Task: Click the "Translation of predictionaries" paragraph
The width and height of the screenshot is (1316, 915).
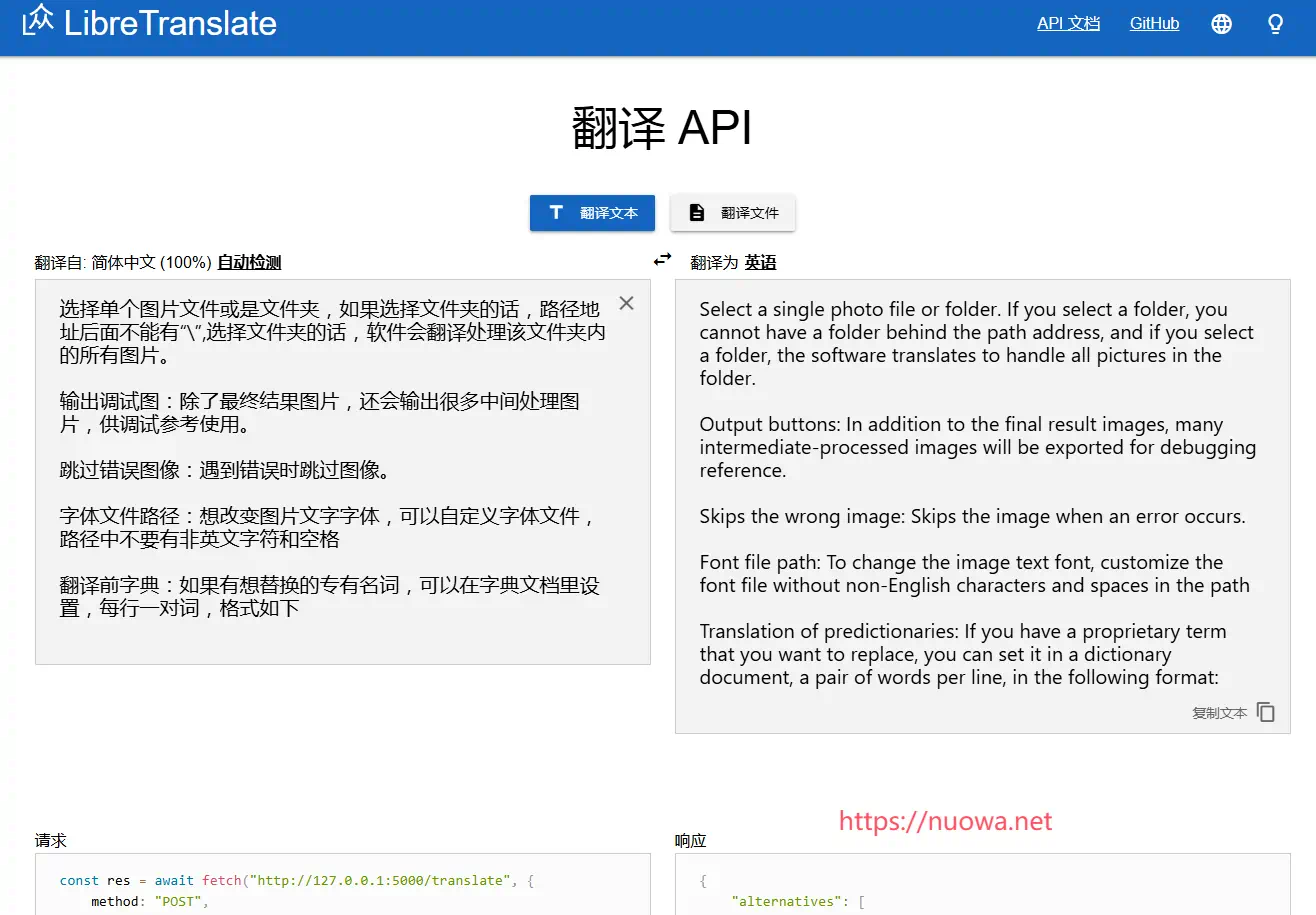Action: click(963, 654)
